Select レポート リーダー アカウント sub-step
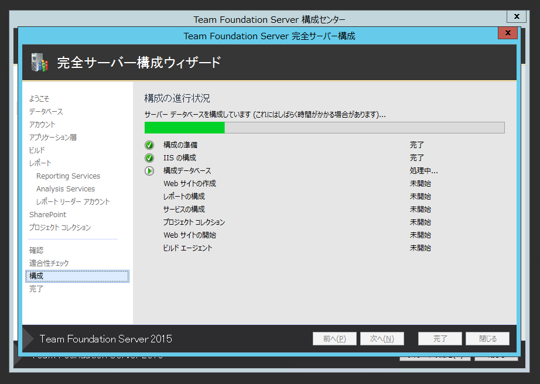The image size is (540, 384). [x=73, y=202]
